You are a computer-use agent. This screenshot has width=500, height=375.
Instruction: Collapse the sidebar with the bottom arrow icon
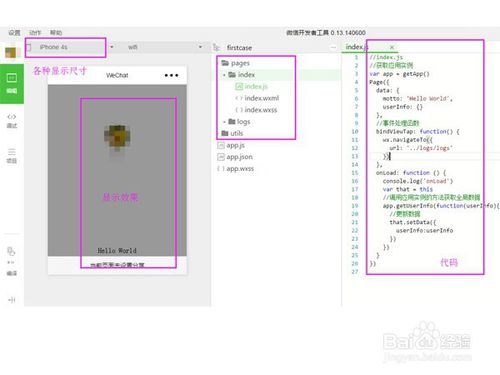12,300
